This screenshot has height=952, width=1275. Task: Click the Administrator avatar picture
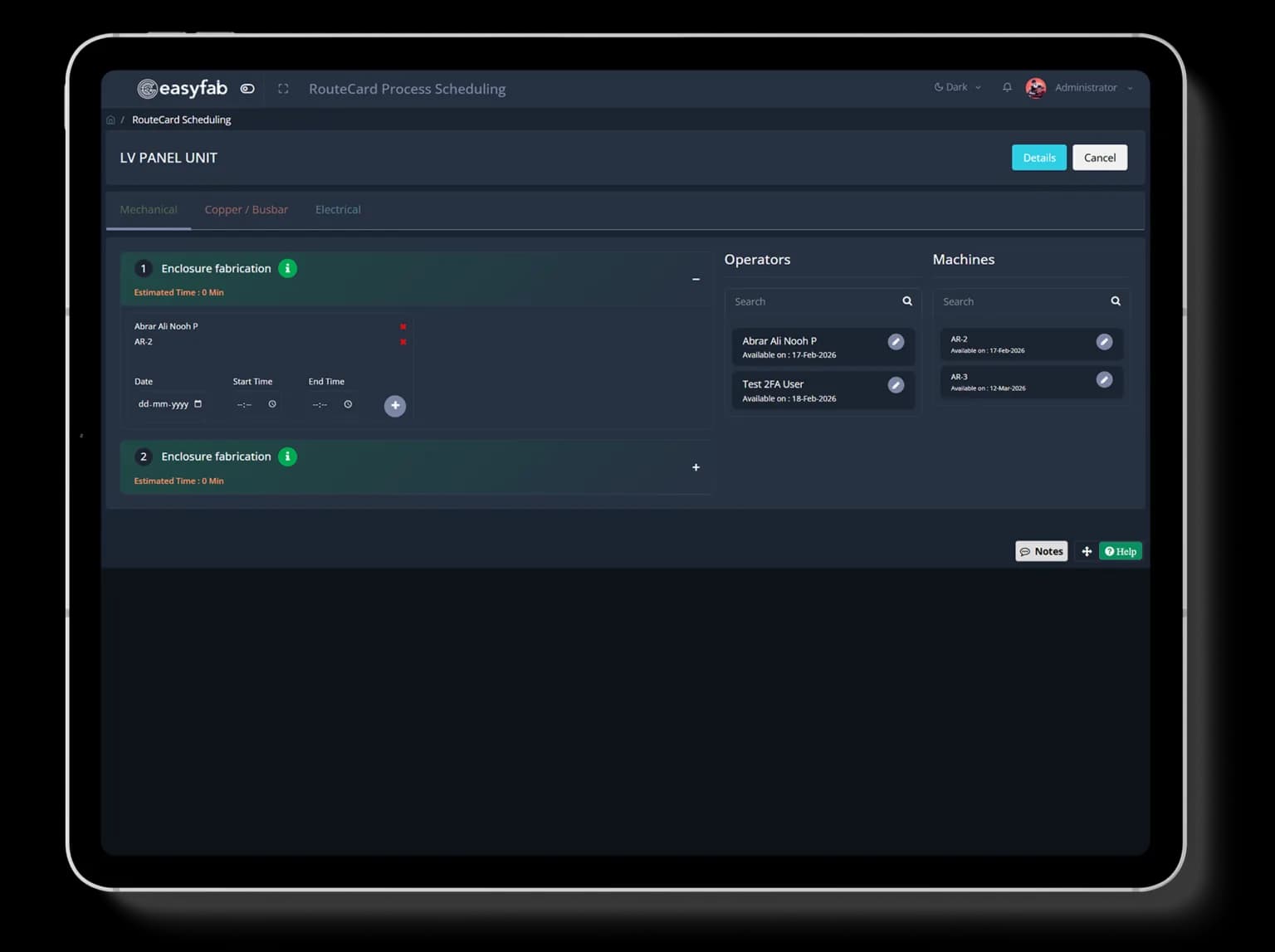pos(1036,87)
